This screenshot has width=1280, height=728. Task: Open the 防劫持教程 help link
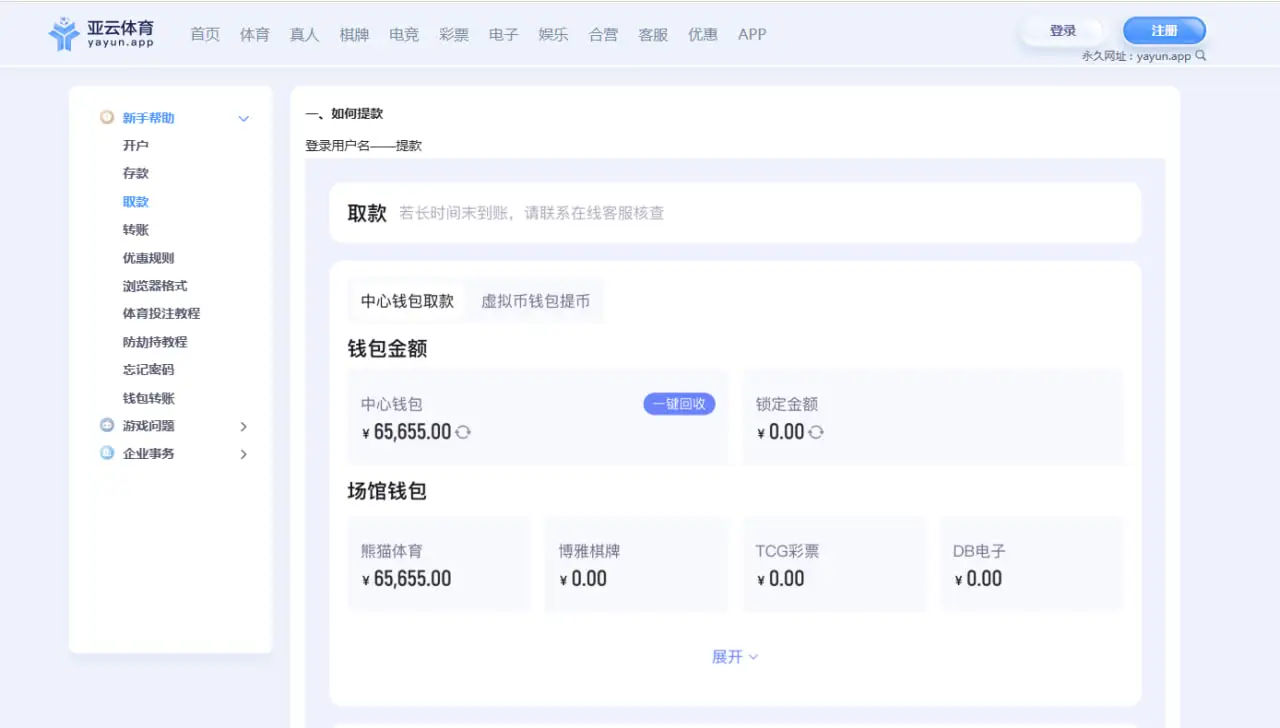[155, 342]
